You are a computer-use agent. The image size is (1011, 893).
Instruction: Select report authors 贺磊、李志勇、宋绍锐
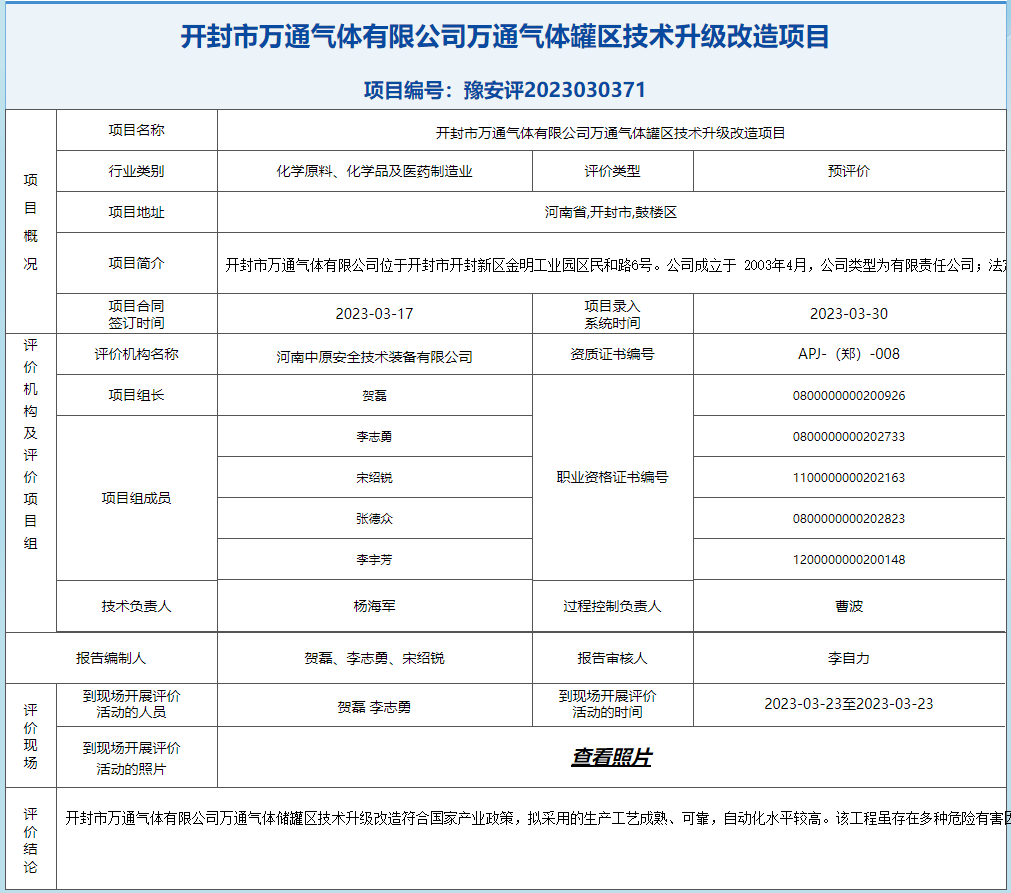point(375,658)
